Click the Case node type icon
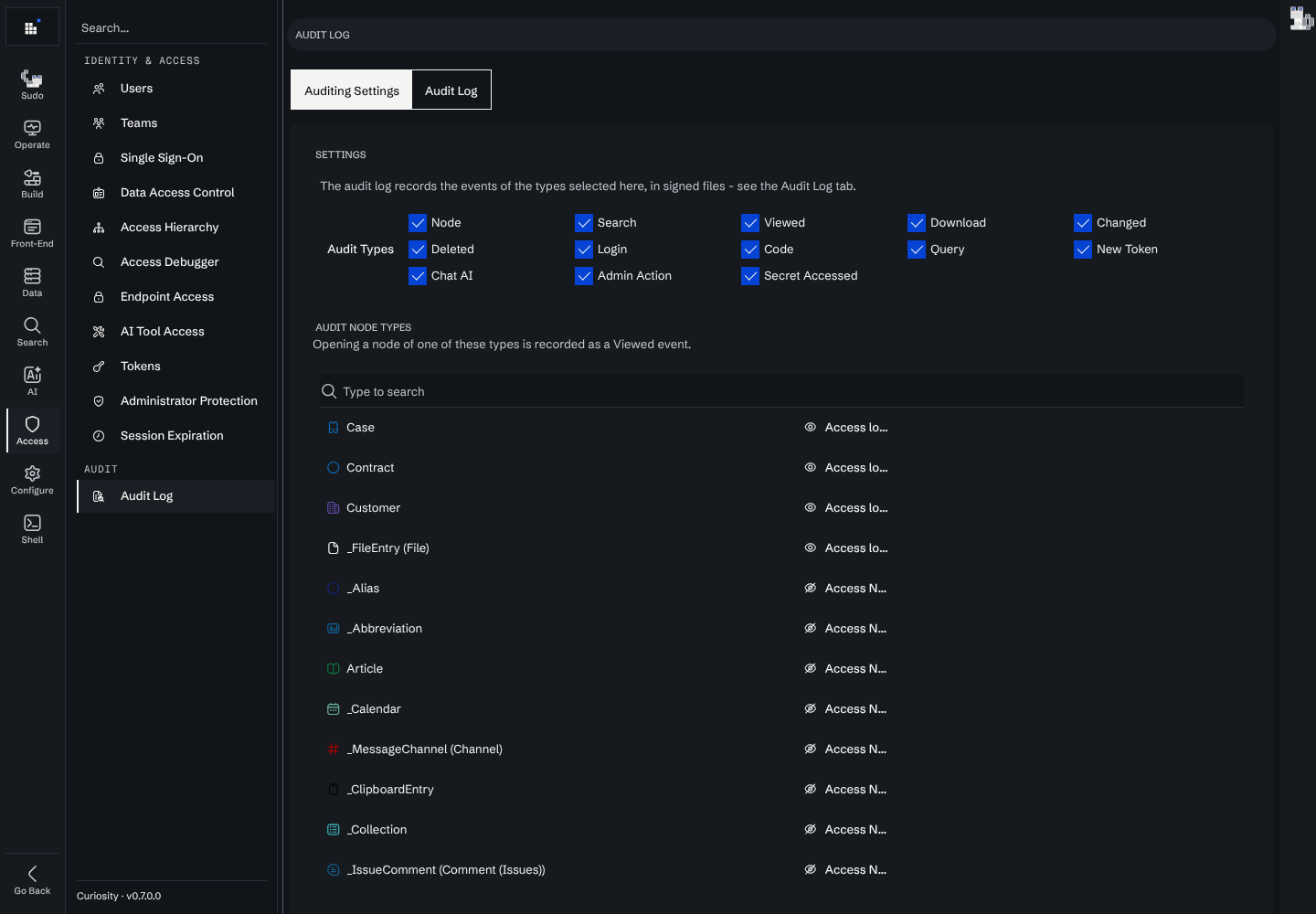Screen dimensions: 1316x914 tap(334, 427)
